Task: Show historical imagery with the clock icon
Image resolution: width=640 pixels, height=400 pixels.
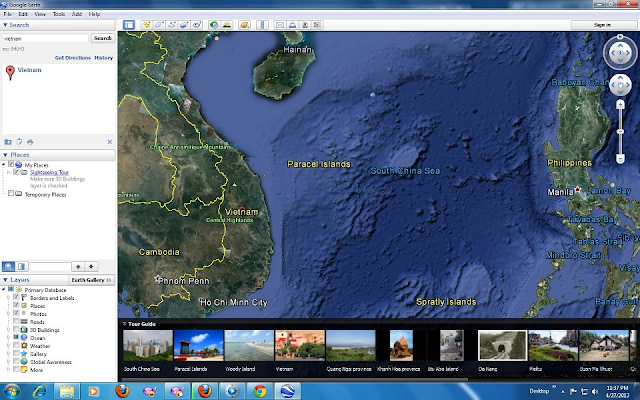Action: (x=214, y=25)
